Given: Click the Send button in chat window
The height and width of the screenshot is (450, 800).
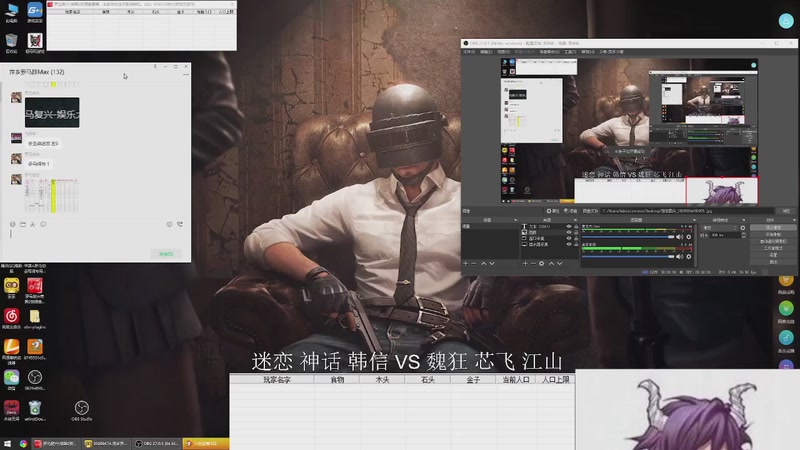Looking at the screenshot, I should (166, 254).
